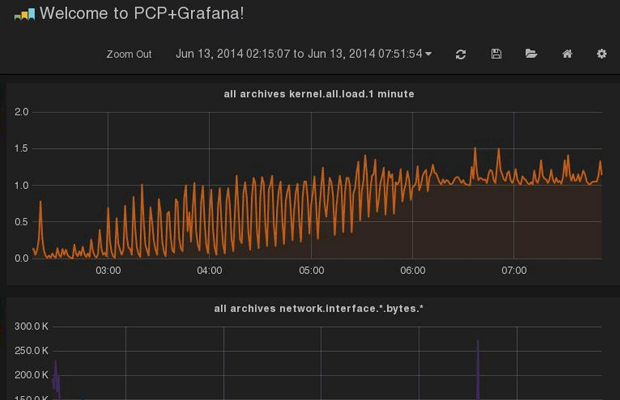The width and height of the screenshot is (620, 400).
Task: Refresh the dashboard with the refresh icon
Action: coord(460,54)
